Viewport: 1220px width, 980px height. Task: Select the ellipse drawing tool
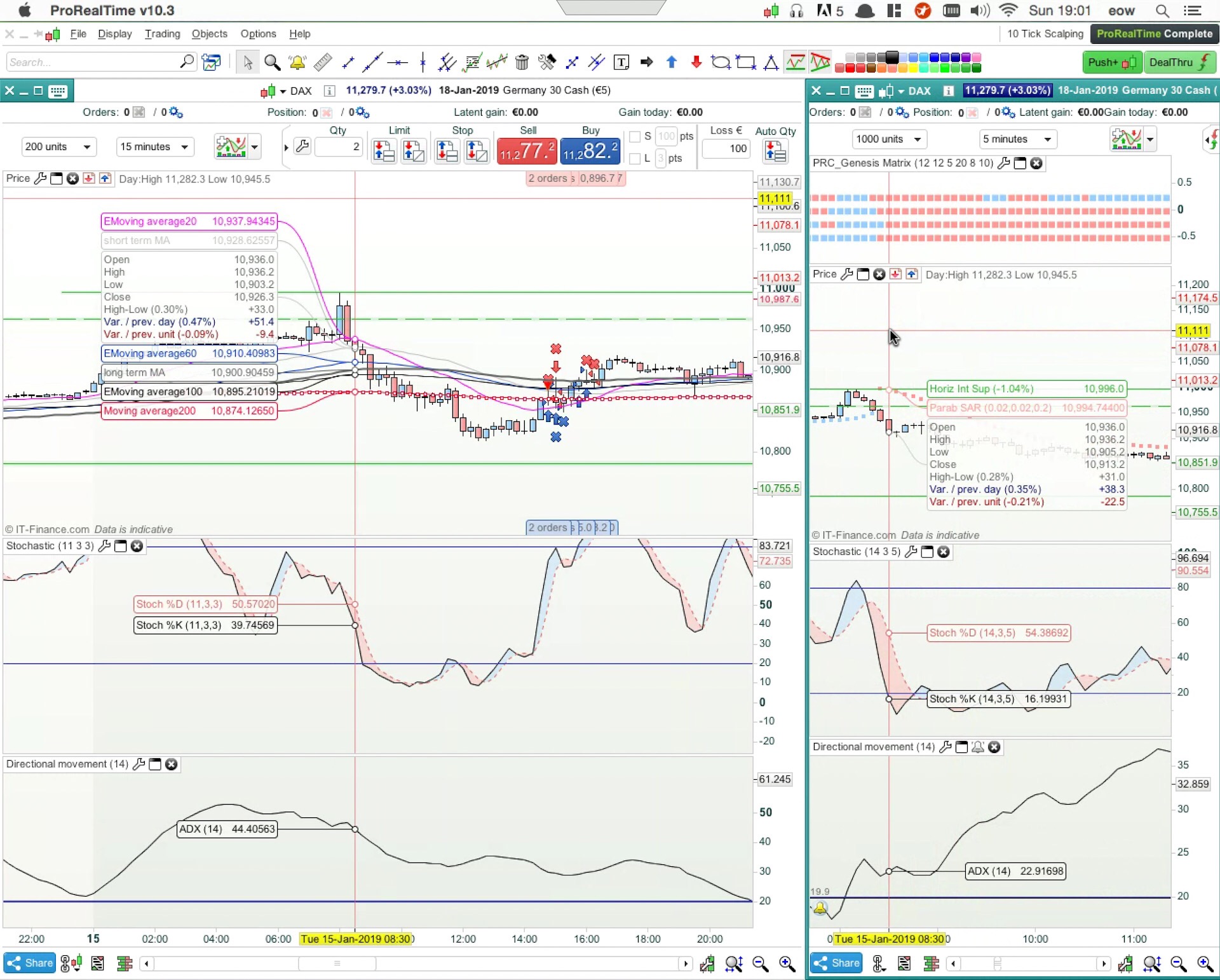point(721,62)
